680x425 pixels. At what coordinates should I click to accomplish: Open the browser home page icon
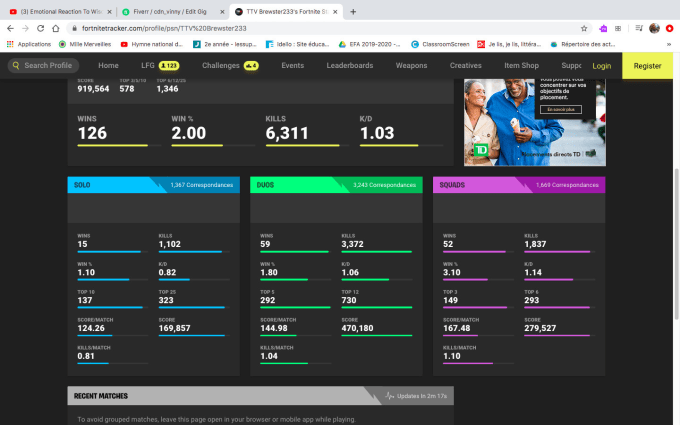tap(56, 28)
